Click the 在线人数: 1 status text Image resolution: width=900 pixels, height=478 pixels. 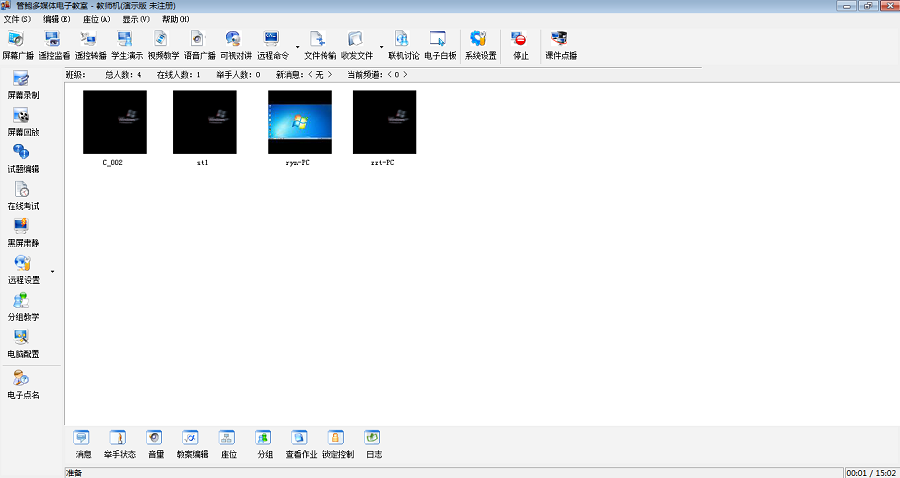click(179, 75)
